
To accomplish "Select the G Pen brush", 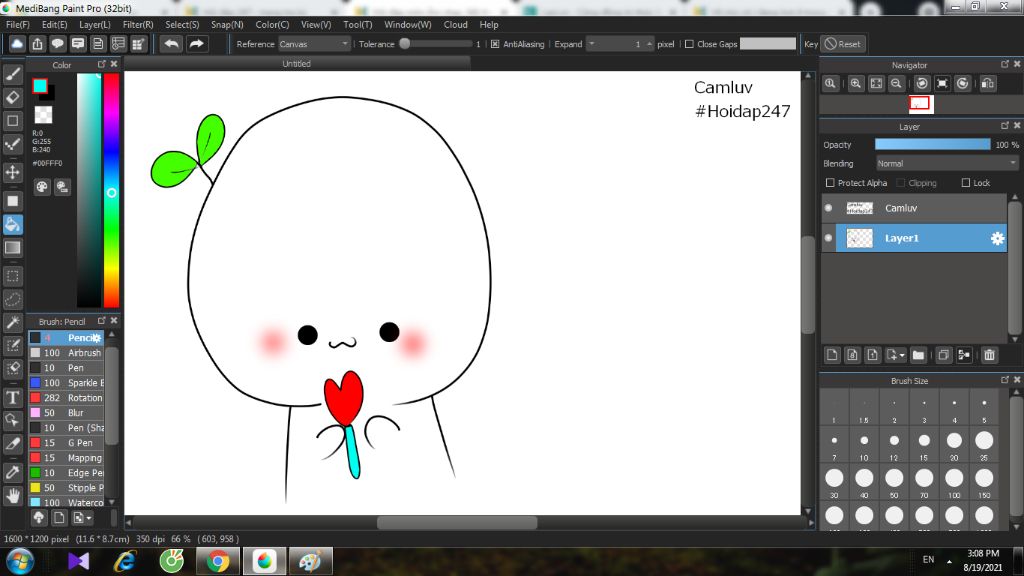I will click(x=66, y=443).
